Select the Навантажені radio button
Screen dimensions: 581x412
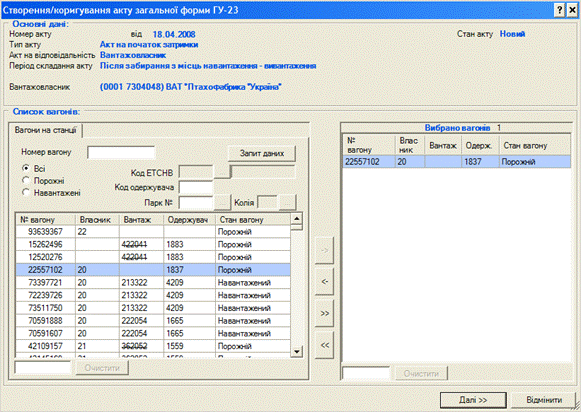click(x=26, y=192)
